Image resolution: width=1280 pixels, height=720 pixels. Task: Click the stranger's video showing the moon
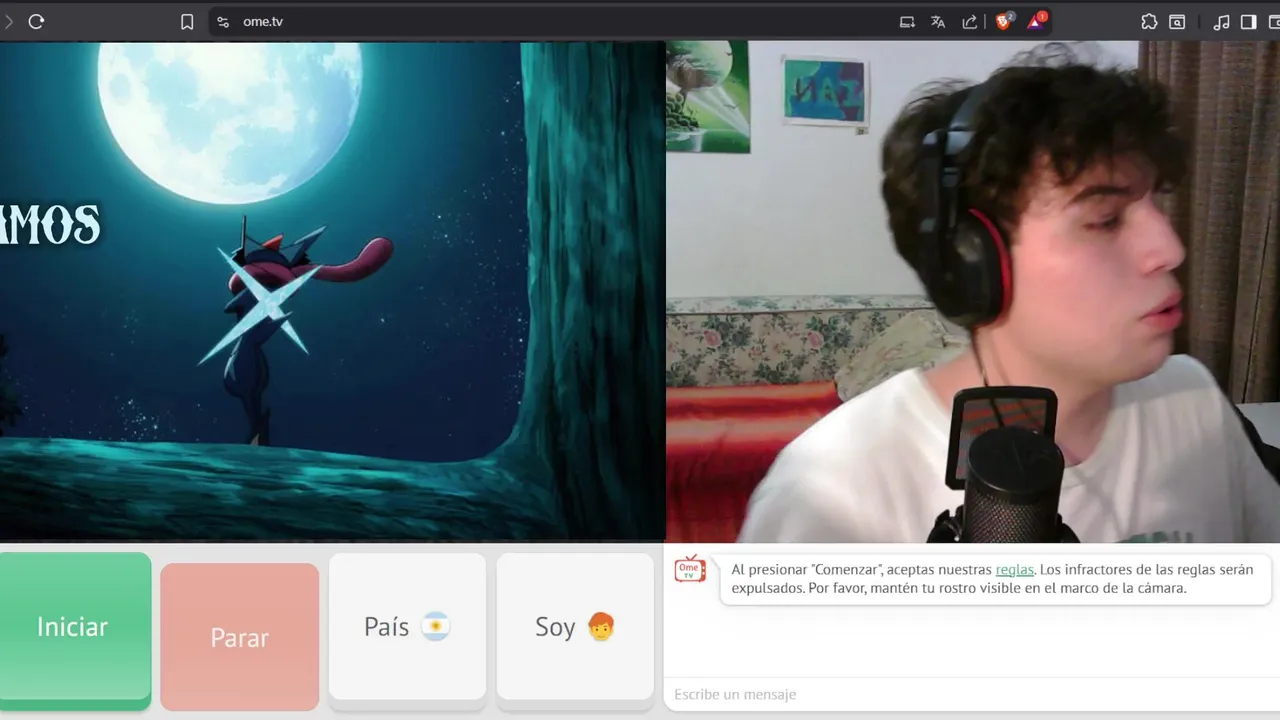[x=332, y=291]
